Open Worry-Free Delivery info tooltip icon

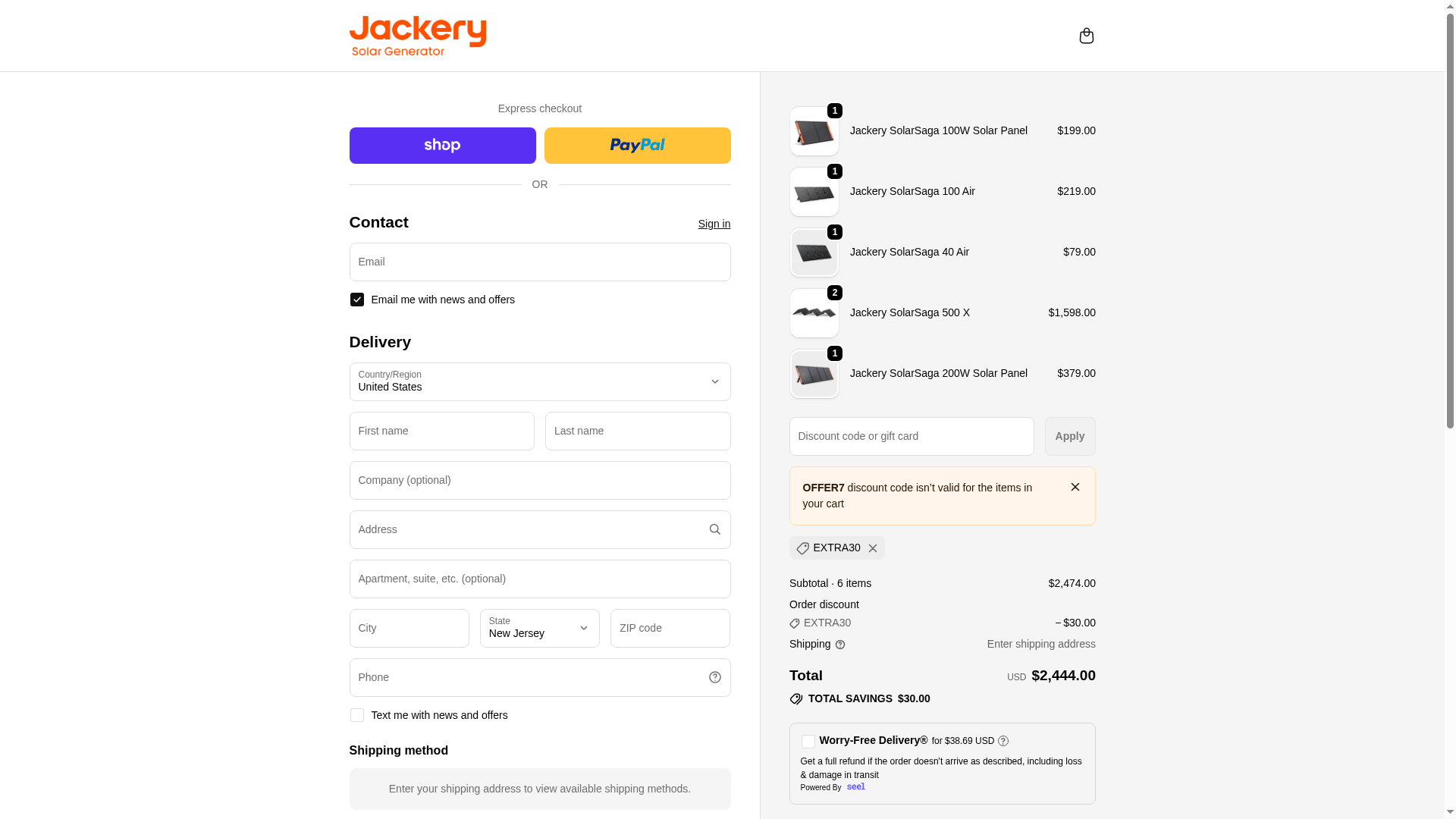(1003, 741)
